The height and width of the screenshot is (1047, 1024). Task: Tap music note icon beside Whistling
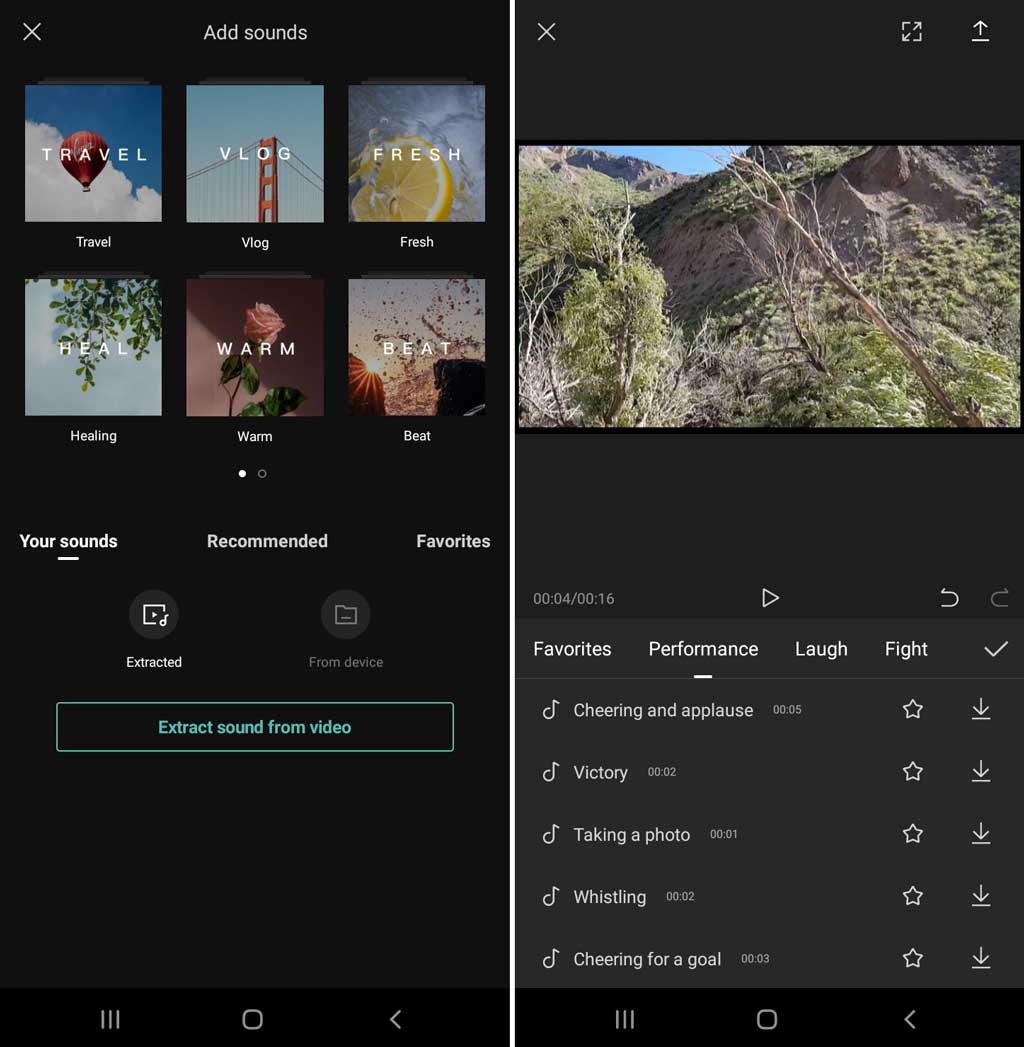pos(551,896)
